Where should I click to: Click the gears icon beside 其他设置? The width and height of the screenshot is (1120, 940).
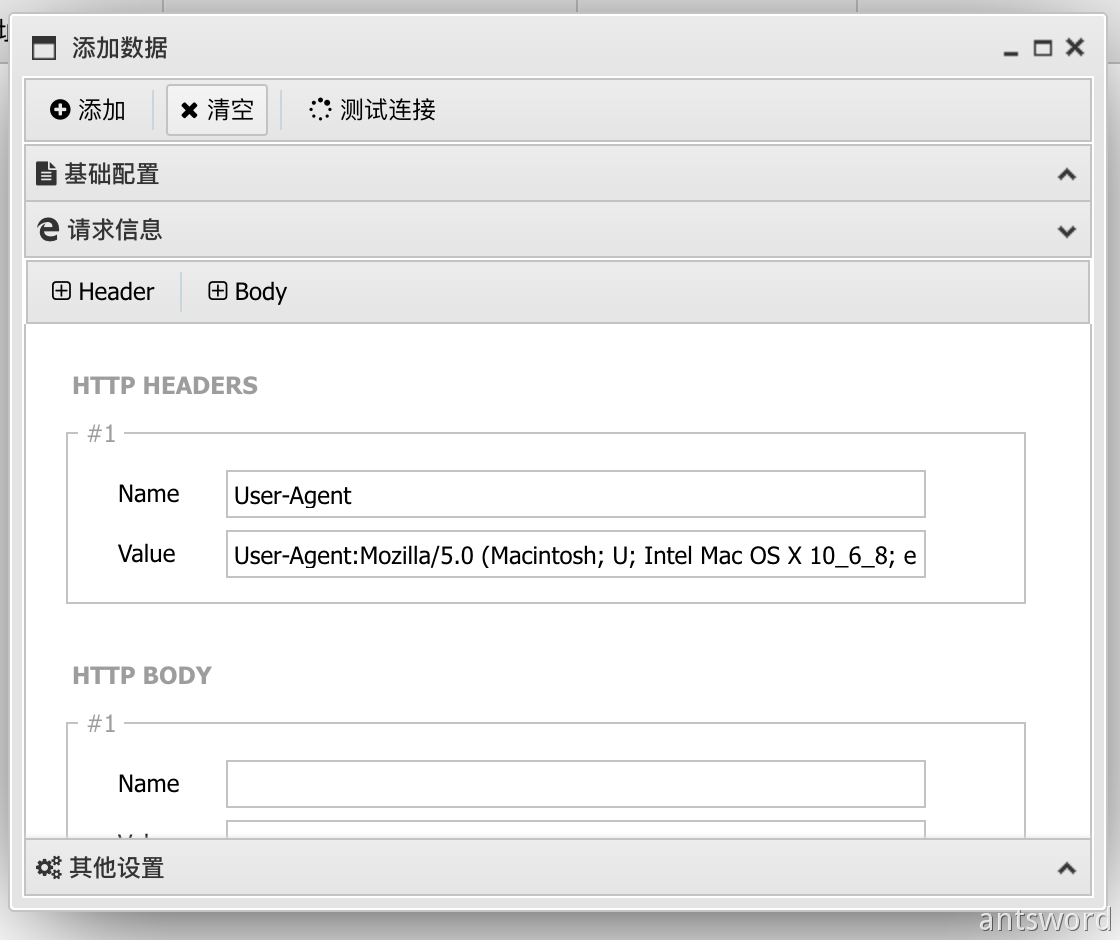pos(49,868)
